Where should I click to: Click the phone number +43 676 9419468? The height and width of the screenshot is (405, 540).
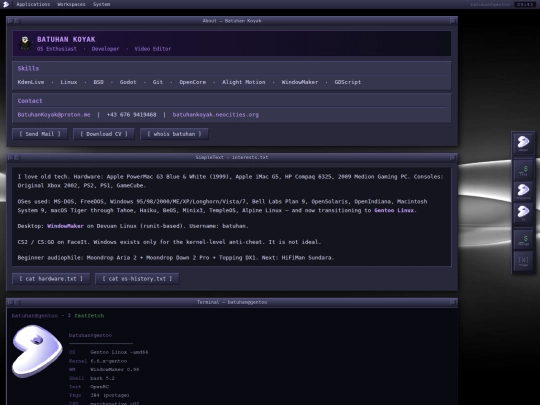point(131,115)
